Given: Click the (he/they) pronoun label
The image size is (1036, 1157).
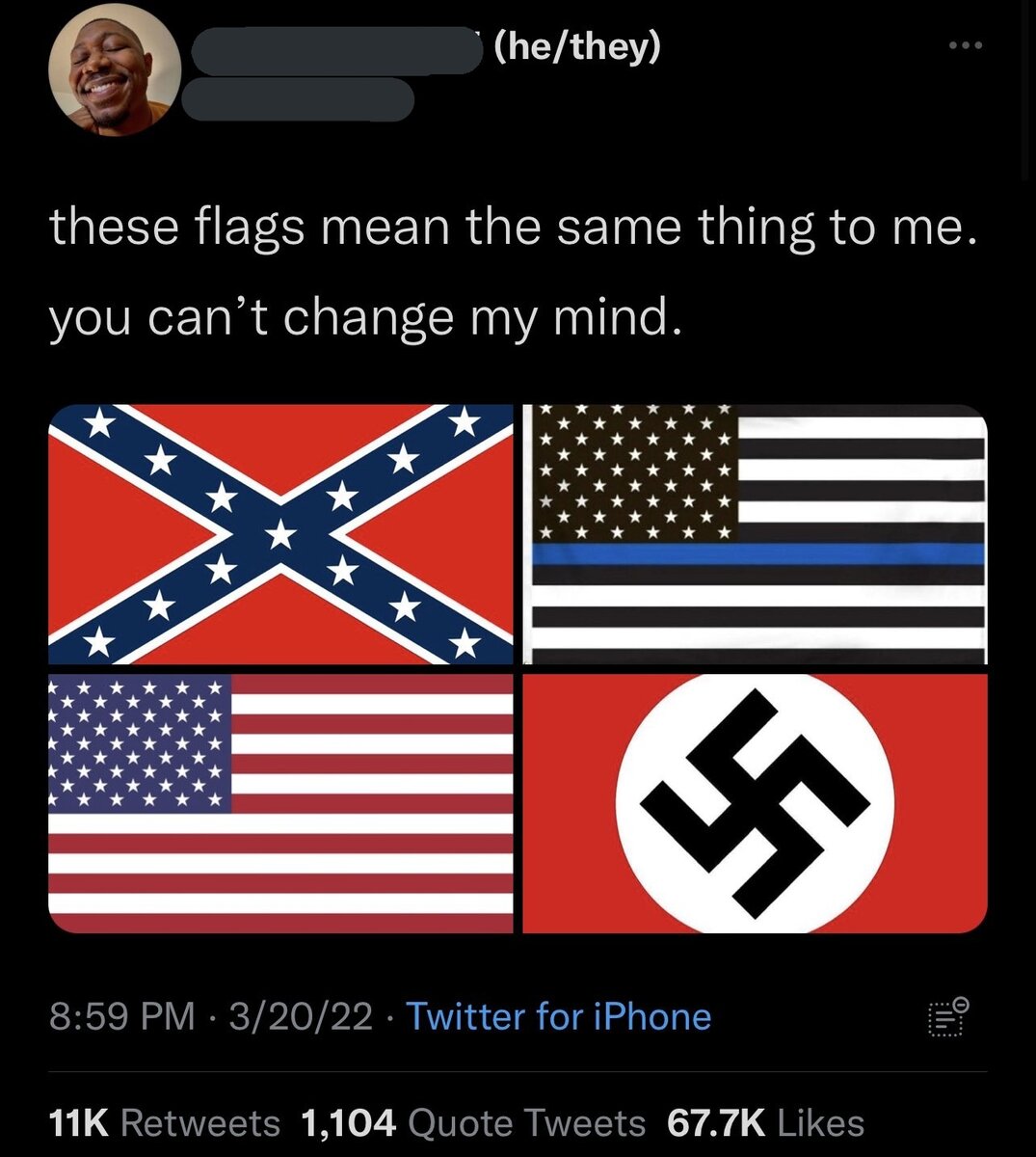Looking at the screenshot, I should click(x=577, y=45).
